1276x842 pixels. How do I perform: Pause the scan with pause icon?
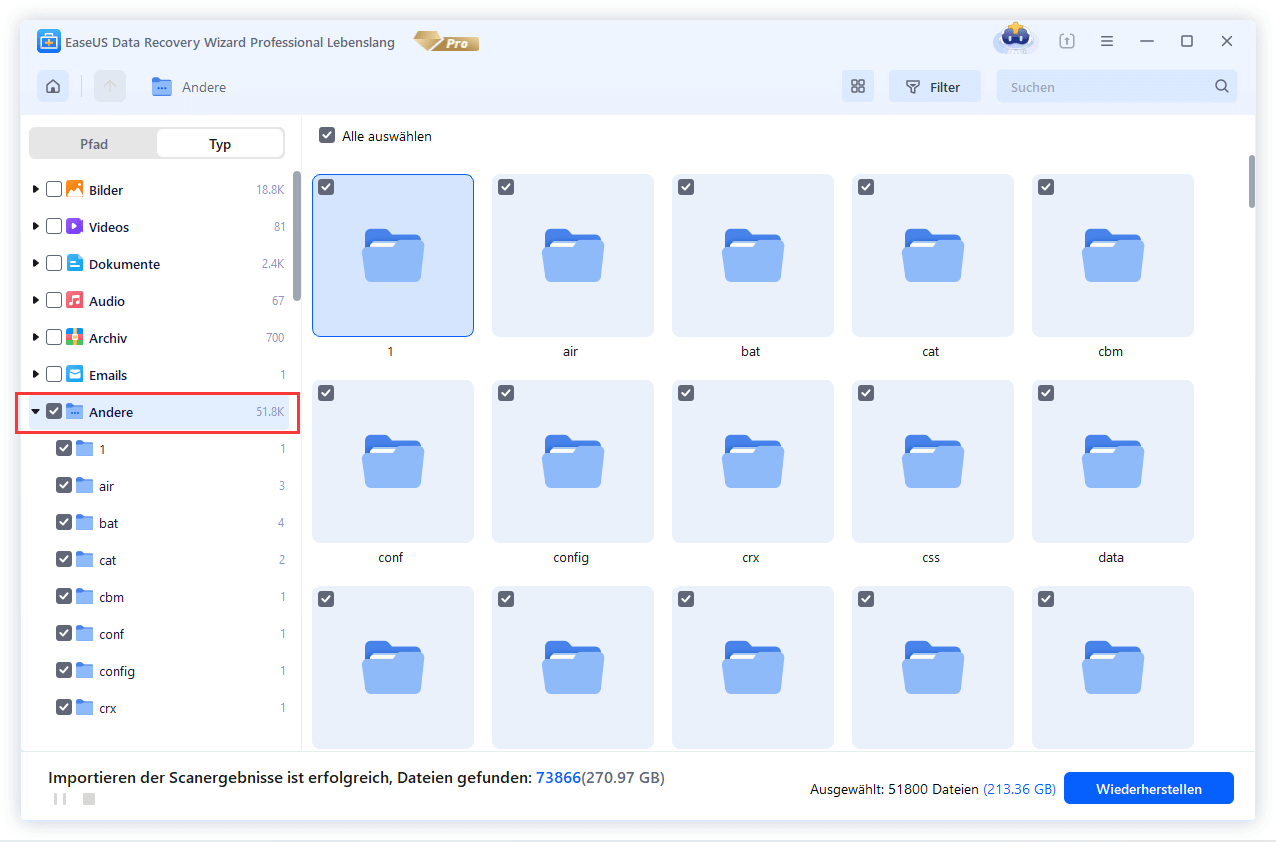59,799
